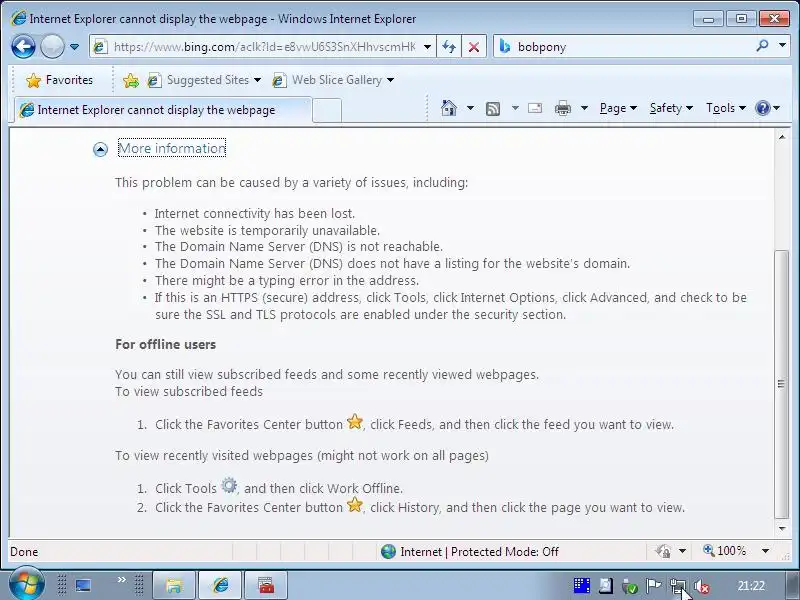The height and width of the screenshot is (600, 800).
Task: Open the privacy status dropdown arrow
Action: click(x=682, y=551)
